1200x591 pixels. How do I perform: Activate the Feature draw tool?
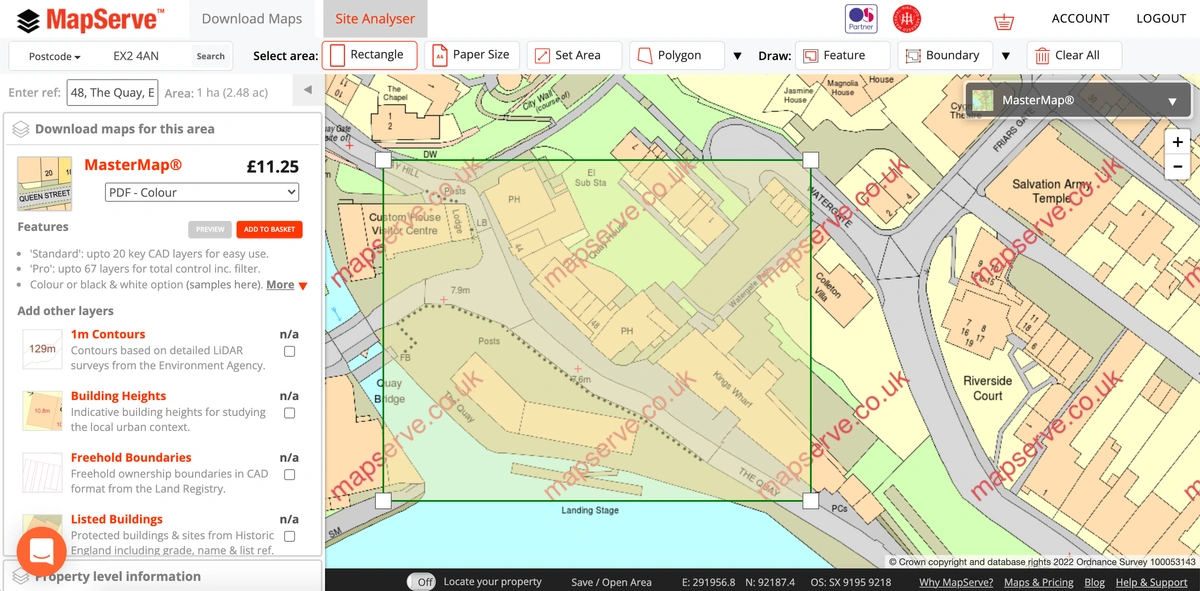tap(843, 55)
